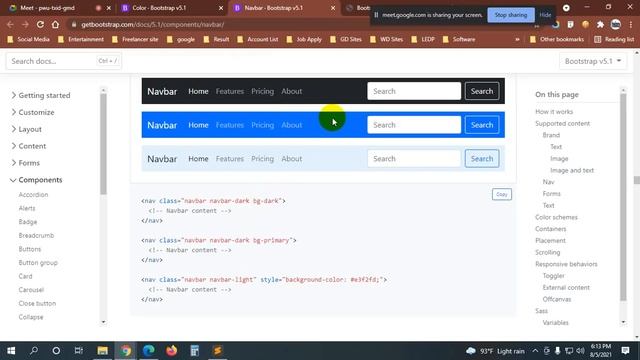
Task: Open Chrome three-dot menu
Action: [x=631, y=24]
